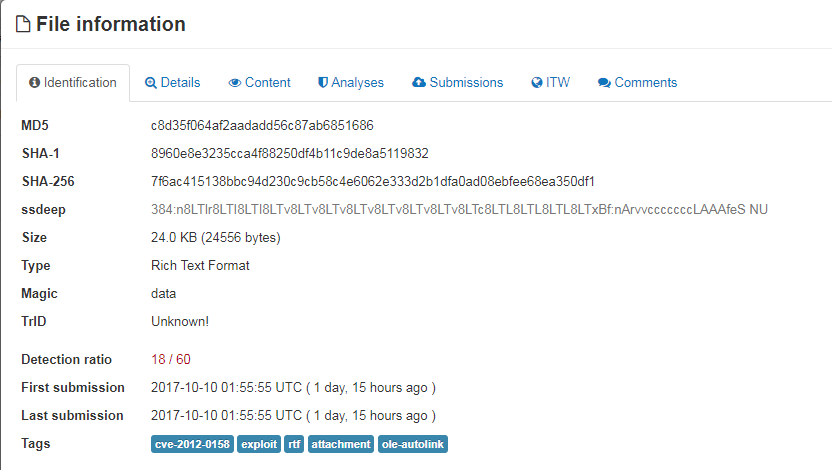Click the exploit tag
The width and height of the screenshot is (832, 470).
259,444
